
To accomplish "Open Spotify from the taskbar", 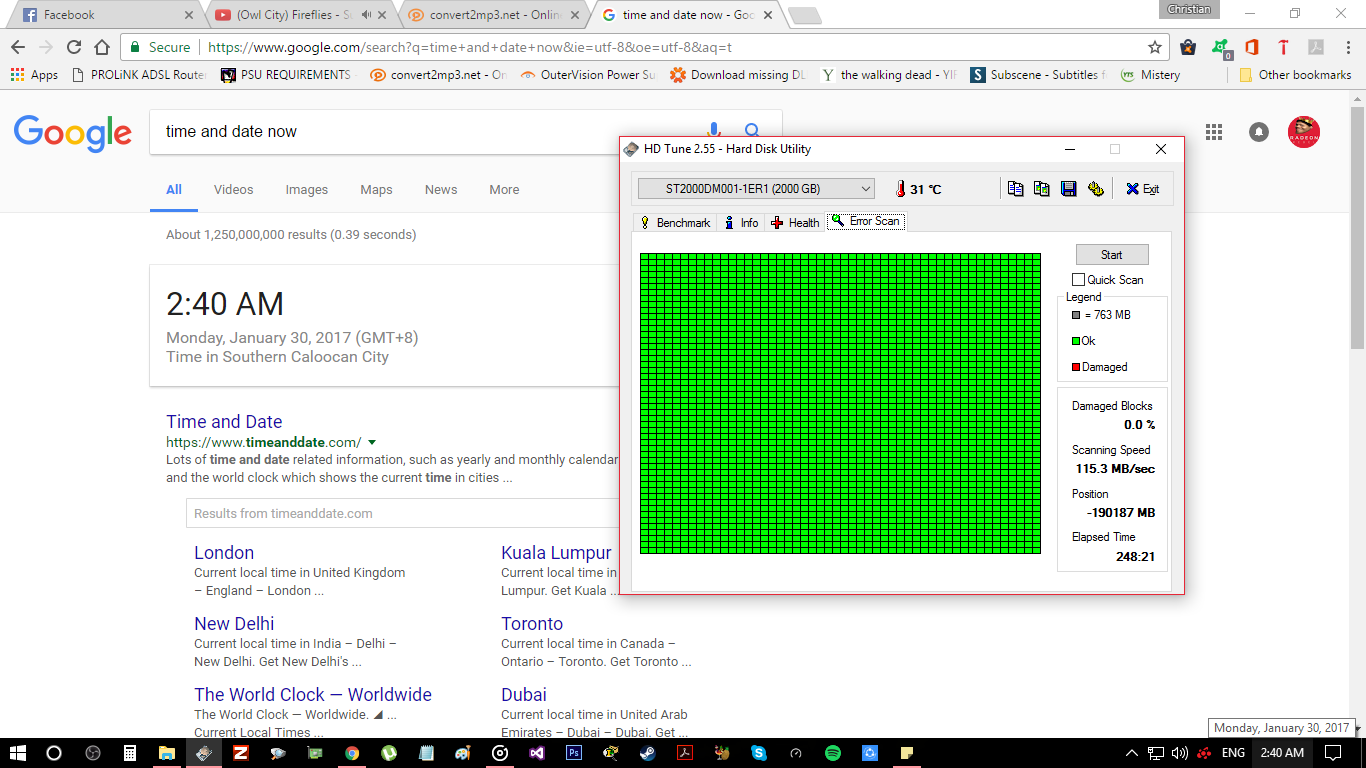I will point(833,753).
